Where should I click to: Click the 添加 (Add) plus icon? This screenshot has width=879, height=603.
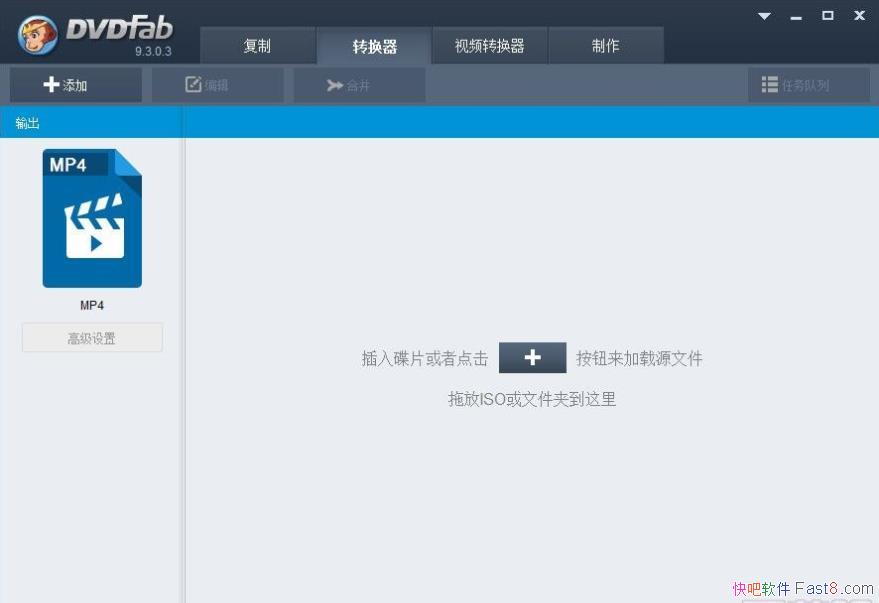click(x=51, y=84)
